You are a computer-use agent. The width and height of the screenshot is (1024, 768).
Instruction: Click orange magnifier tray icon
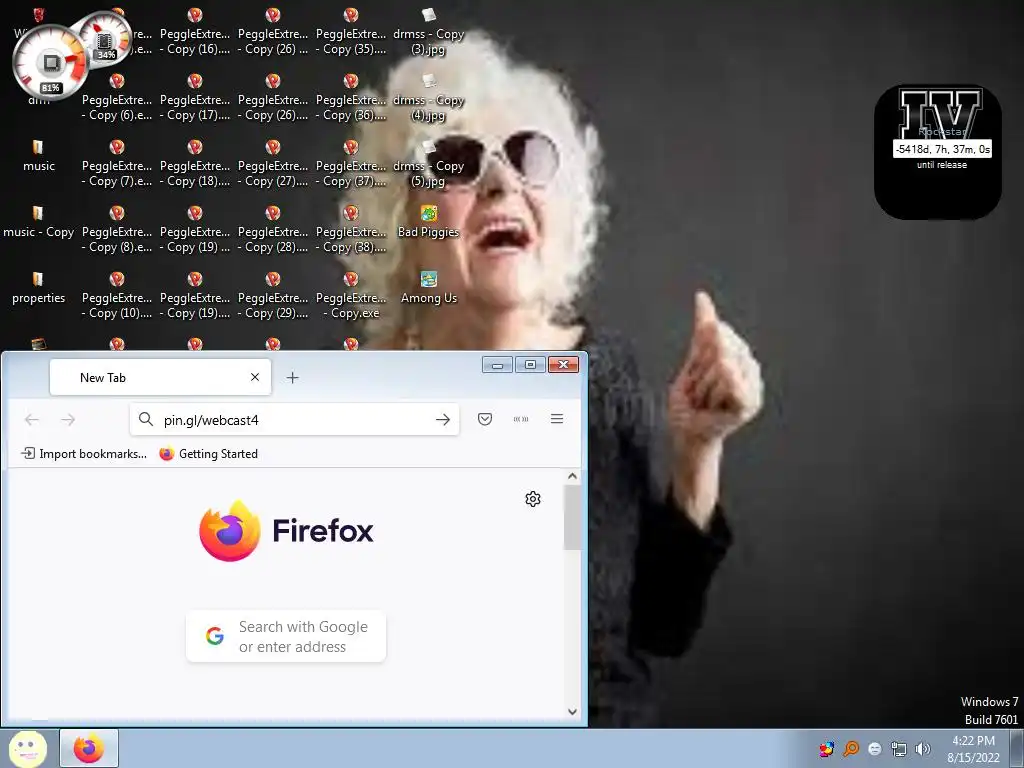coord(851,748)
